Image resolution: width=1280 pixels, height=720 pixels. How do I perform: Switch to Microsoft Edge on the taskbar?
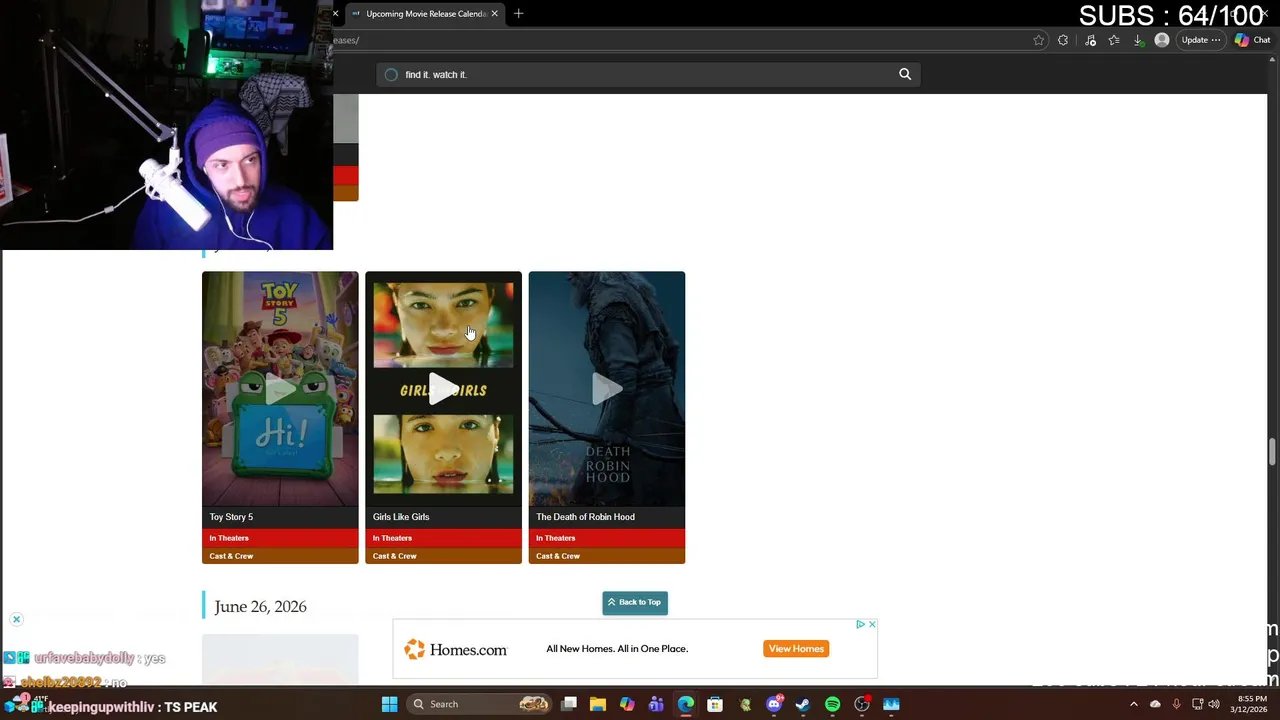[x=686, y=704]
